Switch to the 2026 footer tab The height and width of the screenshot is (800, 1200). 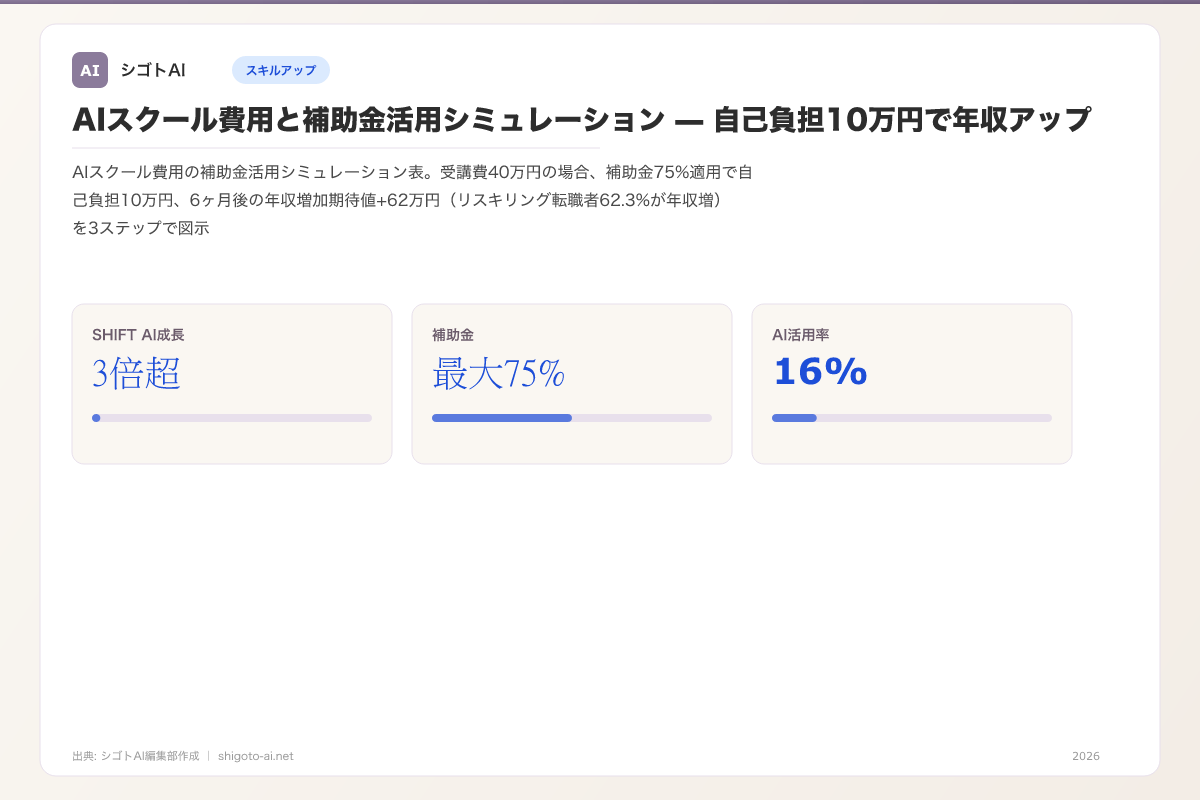1084,756
